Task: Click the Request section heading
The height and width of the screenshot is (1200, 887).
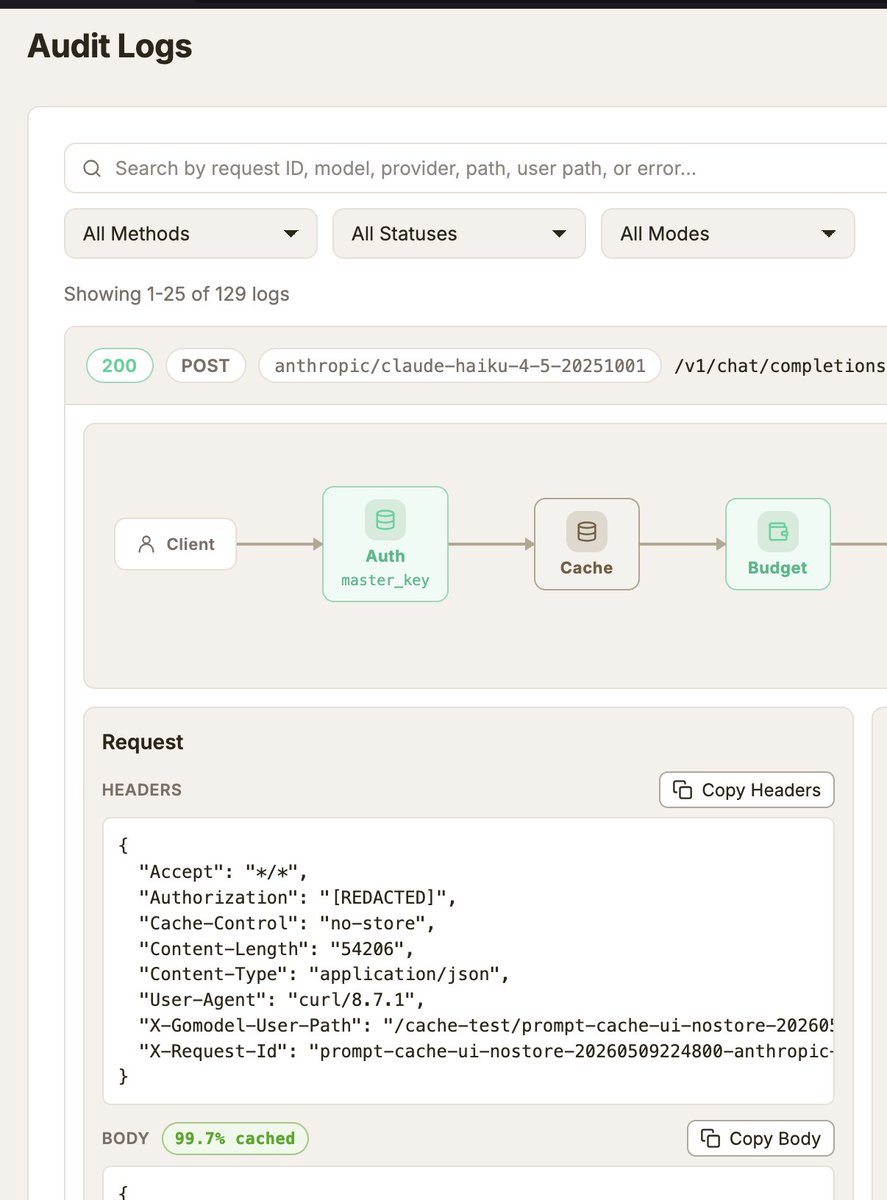Action: click(x=143, y=742)
